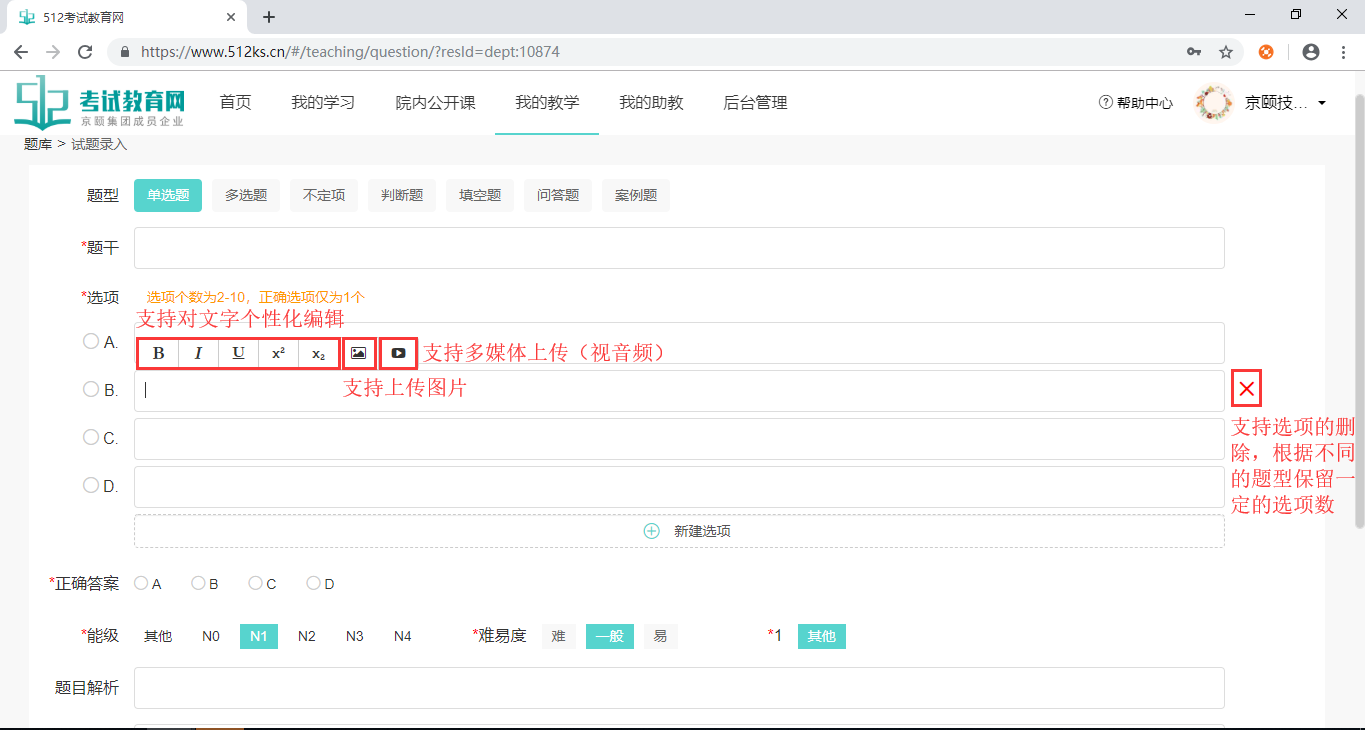
Task: Apply Italic formatting in the option toolbar
Action: (x=197, y=352)
